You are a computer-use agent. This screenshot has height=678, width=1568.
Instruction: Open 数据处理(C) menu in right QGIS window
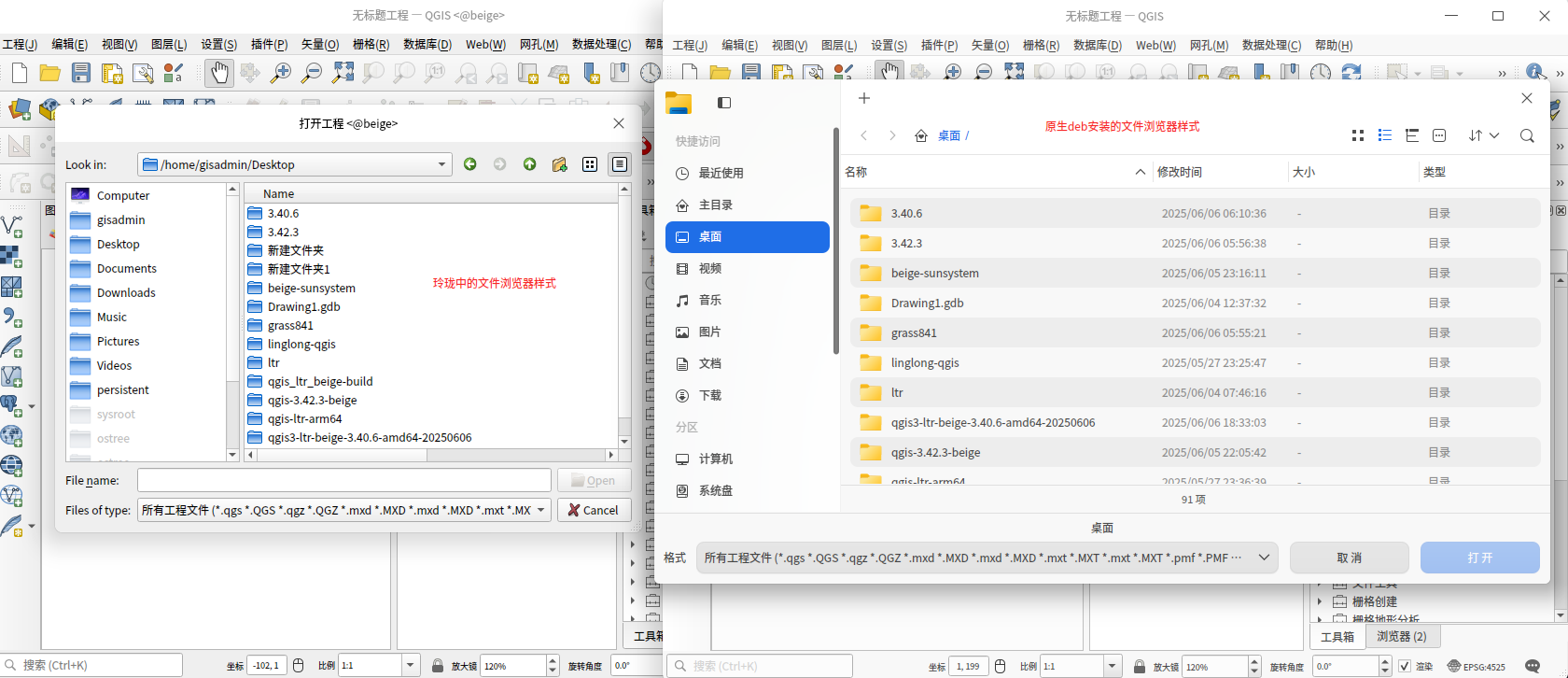(1271, 45)
